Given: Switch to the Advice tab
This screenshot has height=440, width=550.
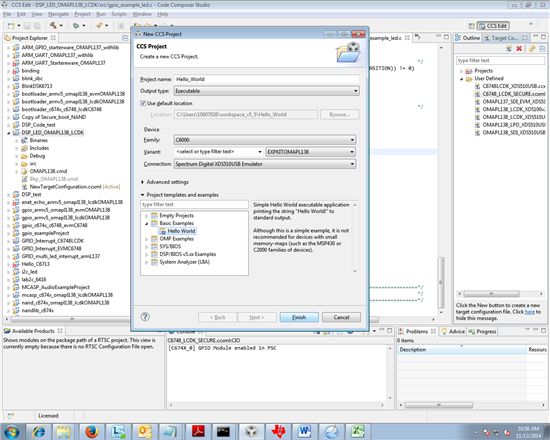Looking at the screenshot, I should coord(453,331).
